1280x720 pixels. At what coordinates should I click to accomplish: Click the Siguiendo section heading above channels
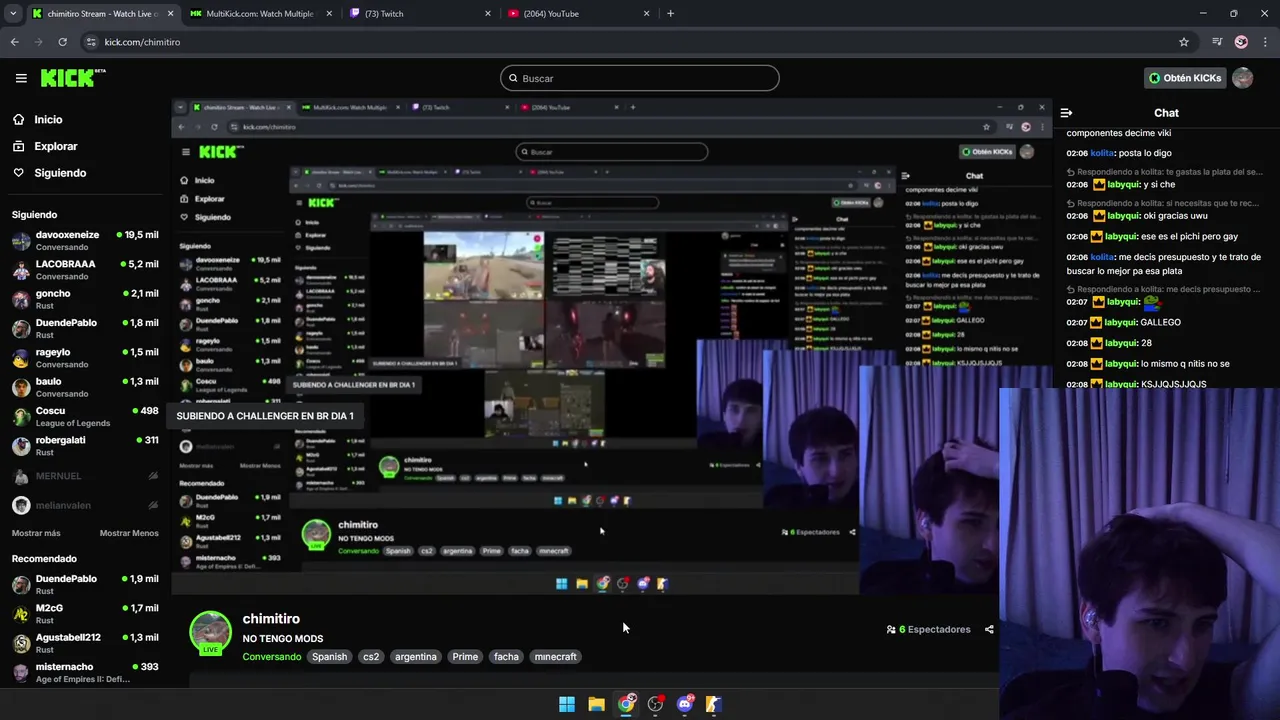35,215
